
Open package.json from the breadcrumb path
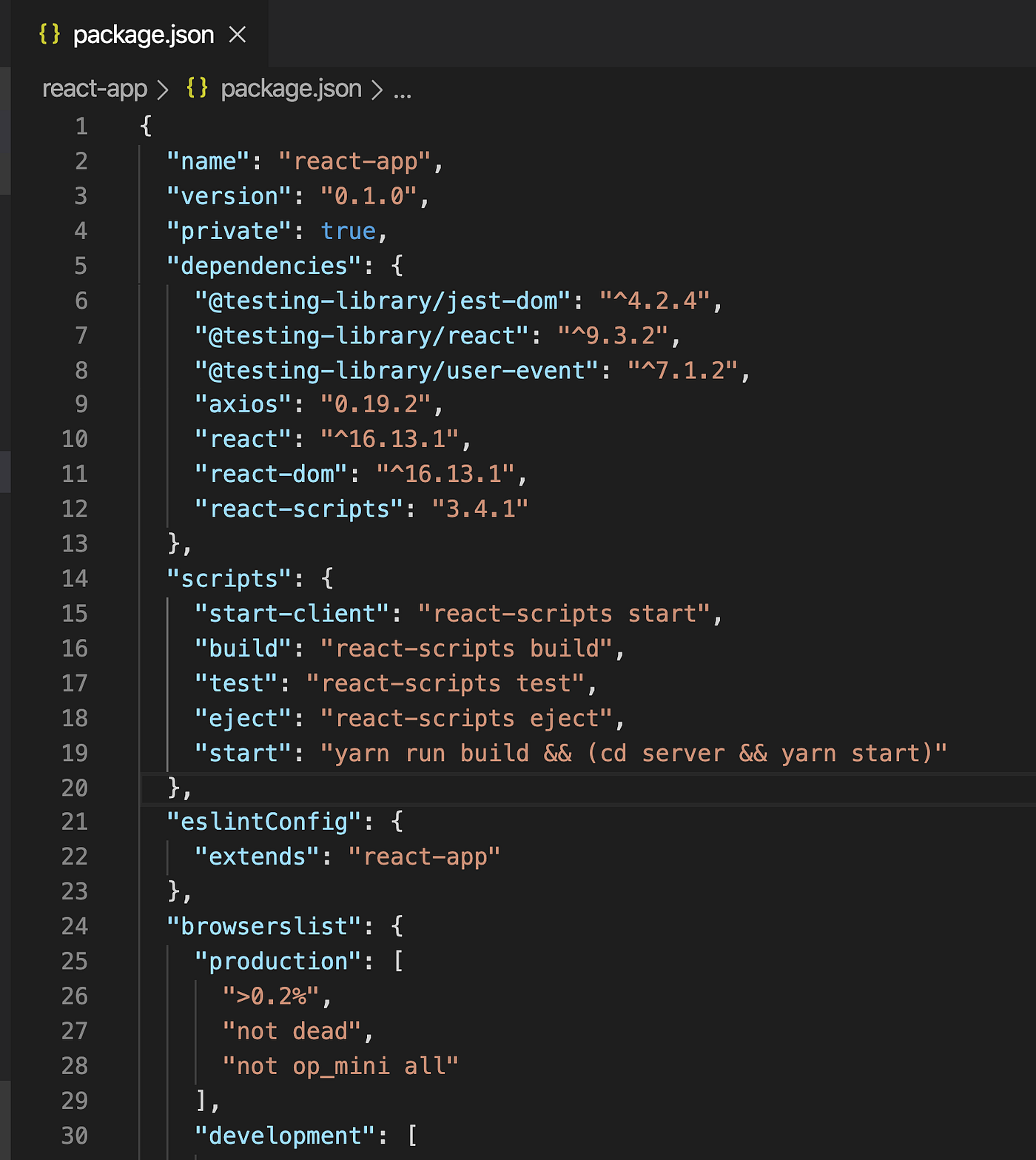(291, 88)
